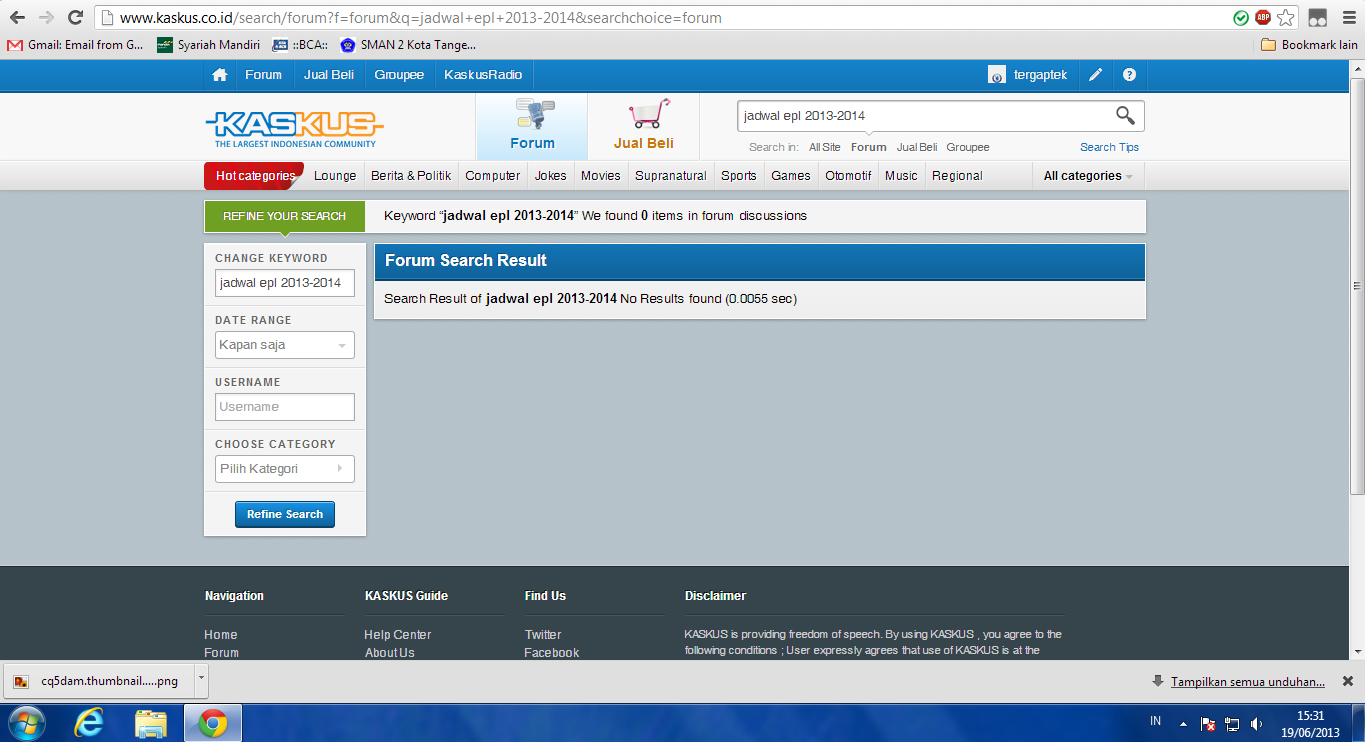Viewport: 1365px width, 742px height.
Task: Set search scope to All Site
Action: click(x=825, y=147)
